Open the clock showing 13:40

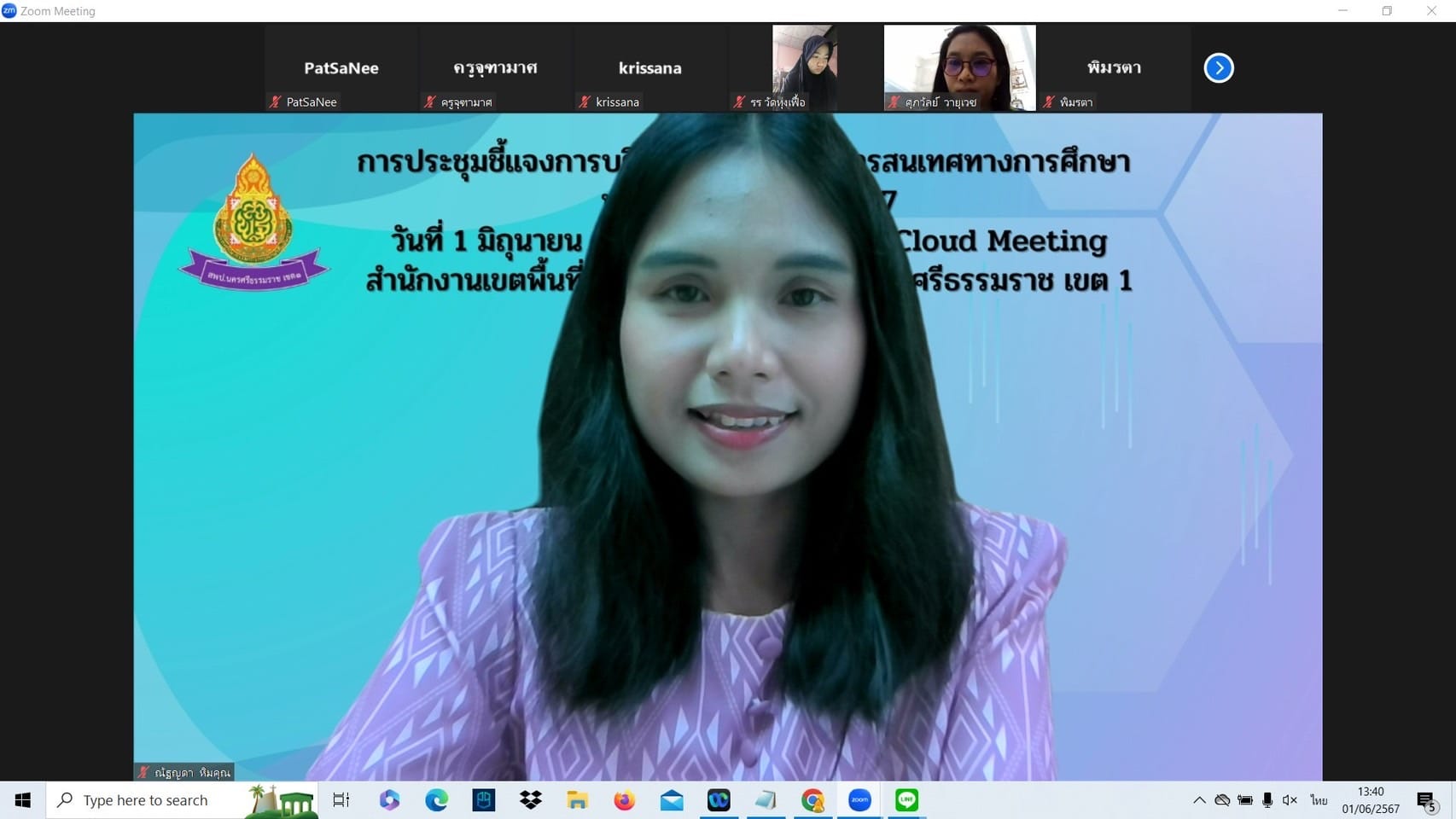click(x=1371, y=800)
